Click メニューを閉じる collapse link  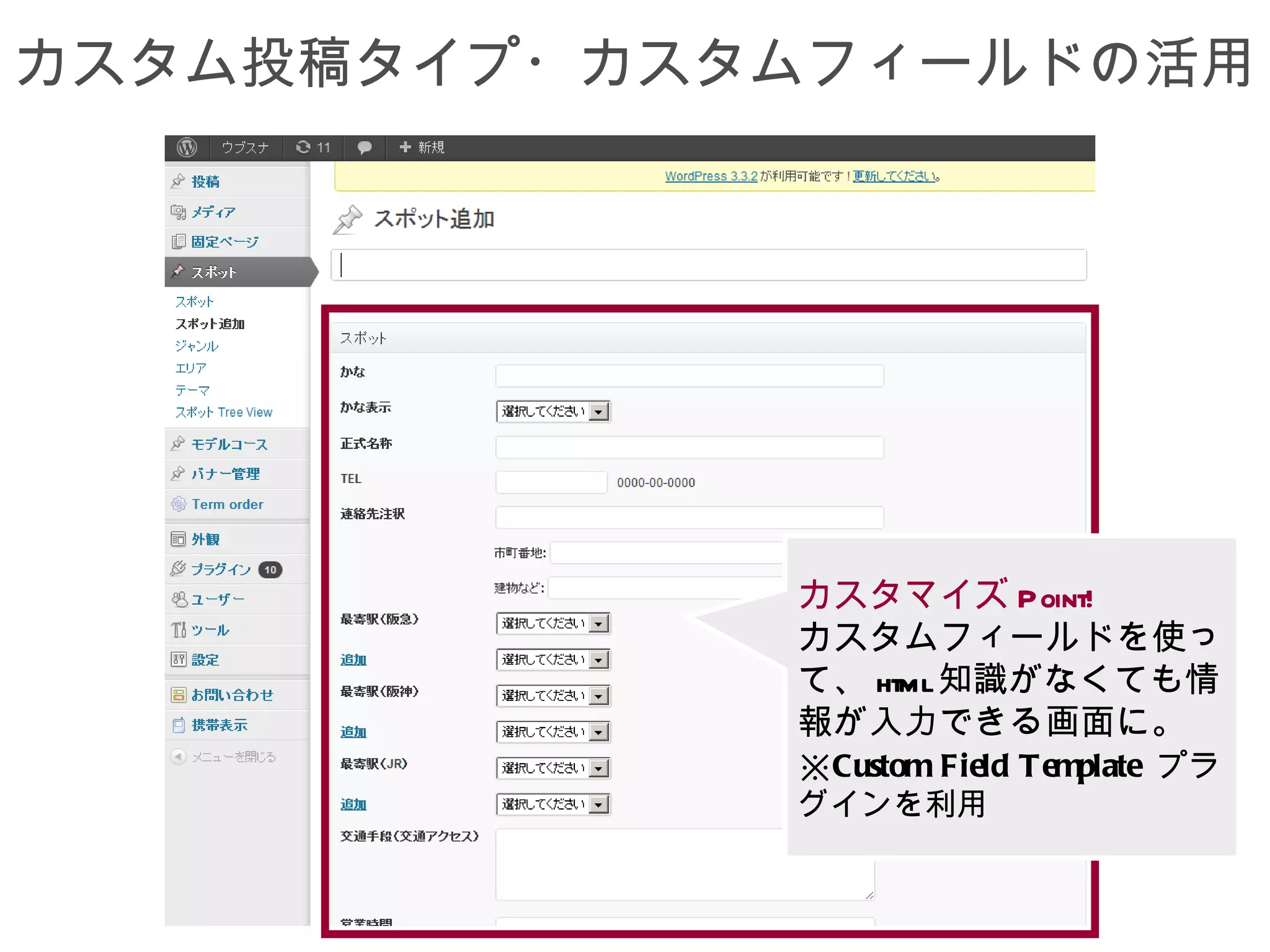pyautogui.click(x=234, y=757)
